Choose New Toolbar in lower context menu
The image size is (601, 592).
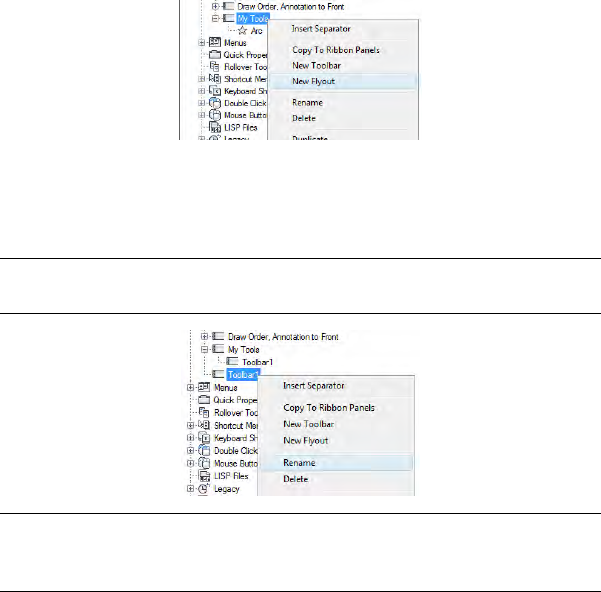pos(336,424)
